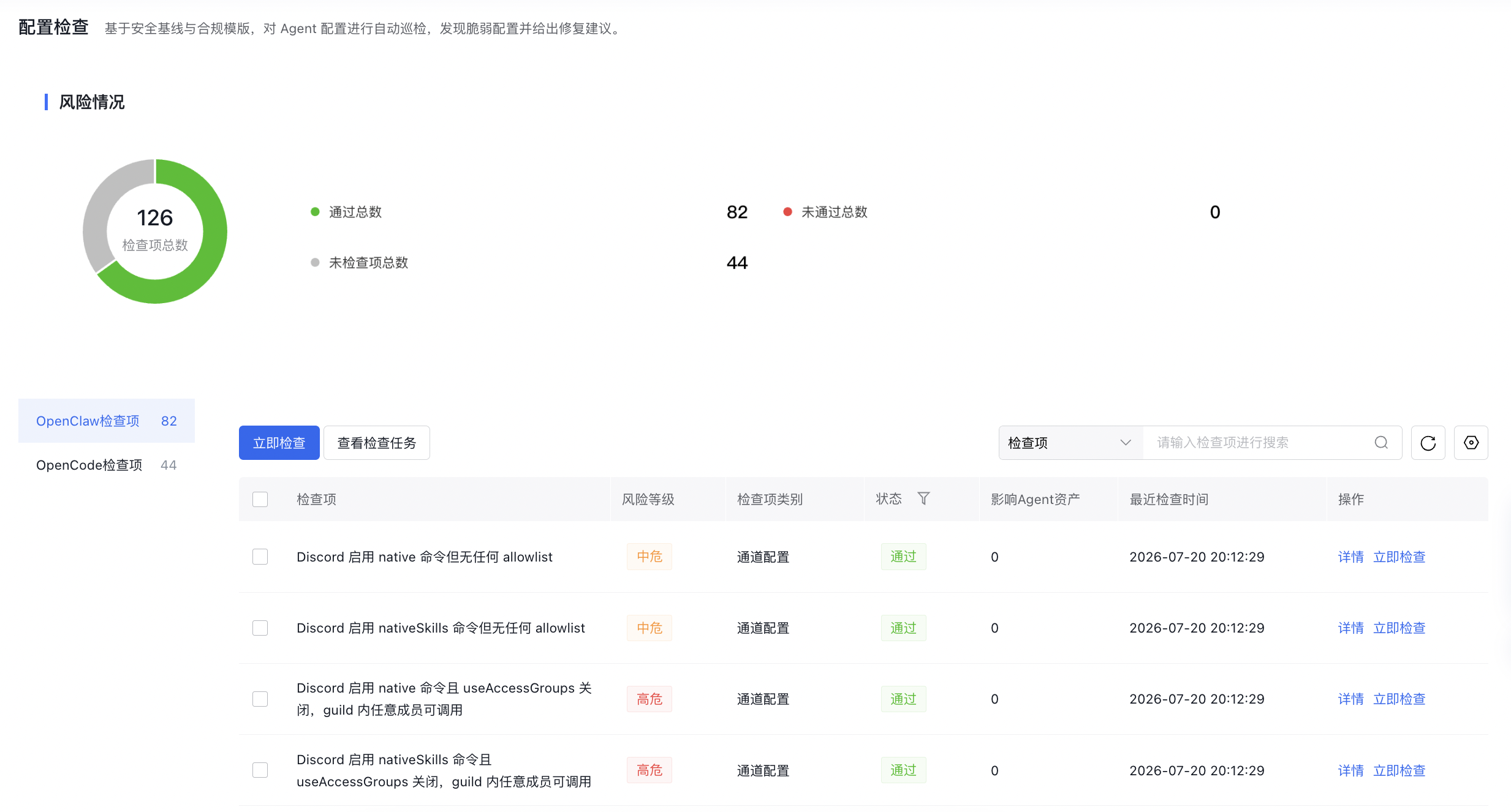Click the search magnifier icon

(1381, 443)
